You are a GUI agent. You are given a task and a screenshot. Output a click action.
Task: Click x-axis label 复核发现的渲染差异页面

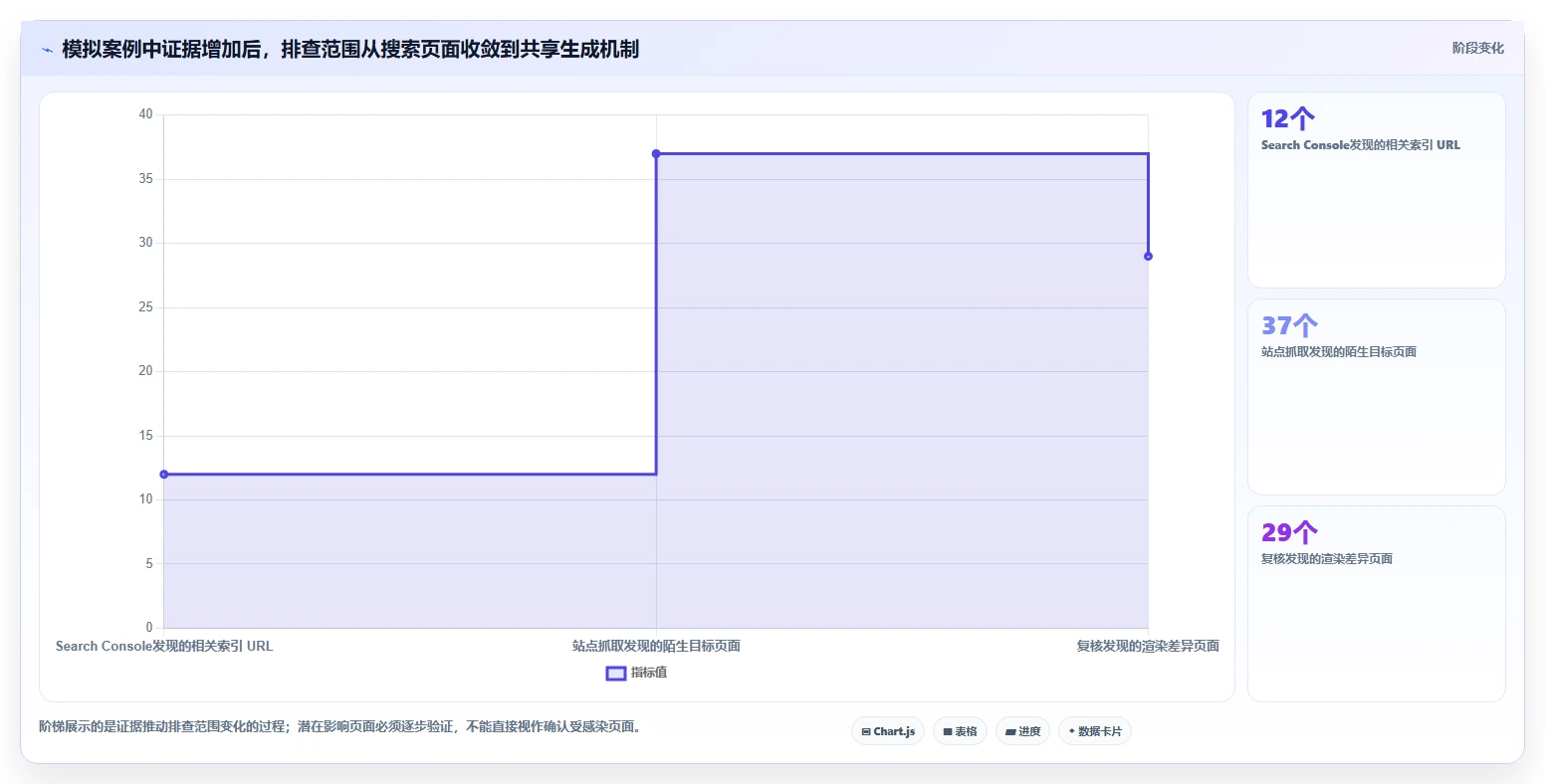[x=1148, y=647]
